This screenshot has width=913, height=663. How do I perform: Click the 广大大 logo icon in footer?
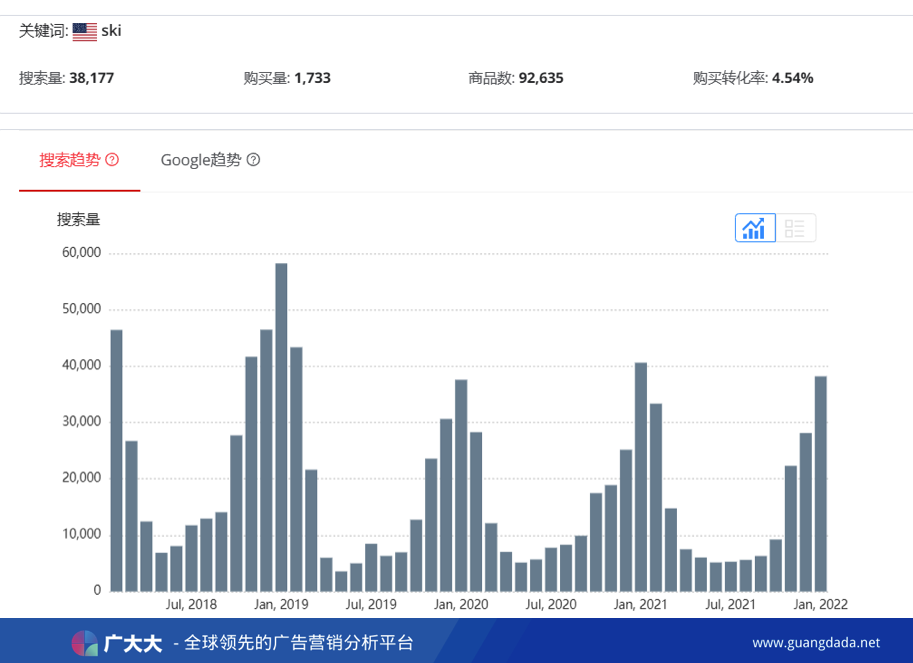point(84,643)
